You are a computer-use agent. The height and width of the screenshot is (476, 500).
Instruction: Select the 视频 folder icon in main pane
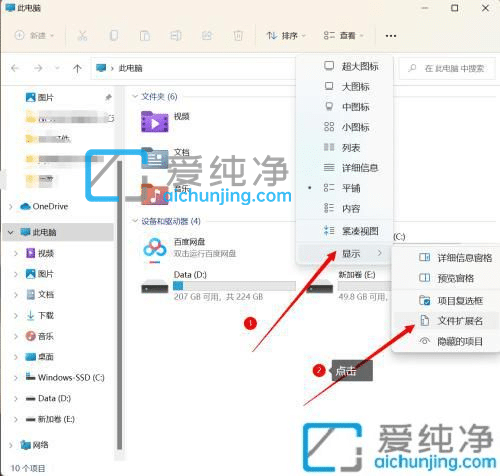(155, 122)
